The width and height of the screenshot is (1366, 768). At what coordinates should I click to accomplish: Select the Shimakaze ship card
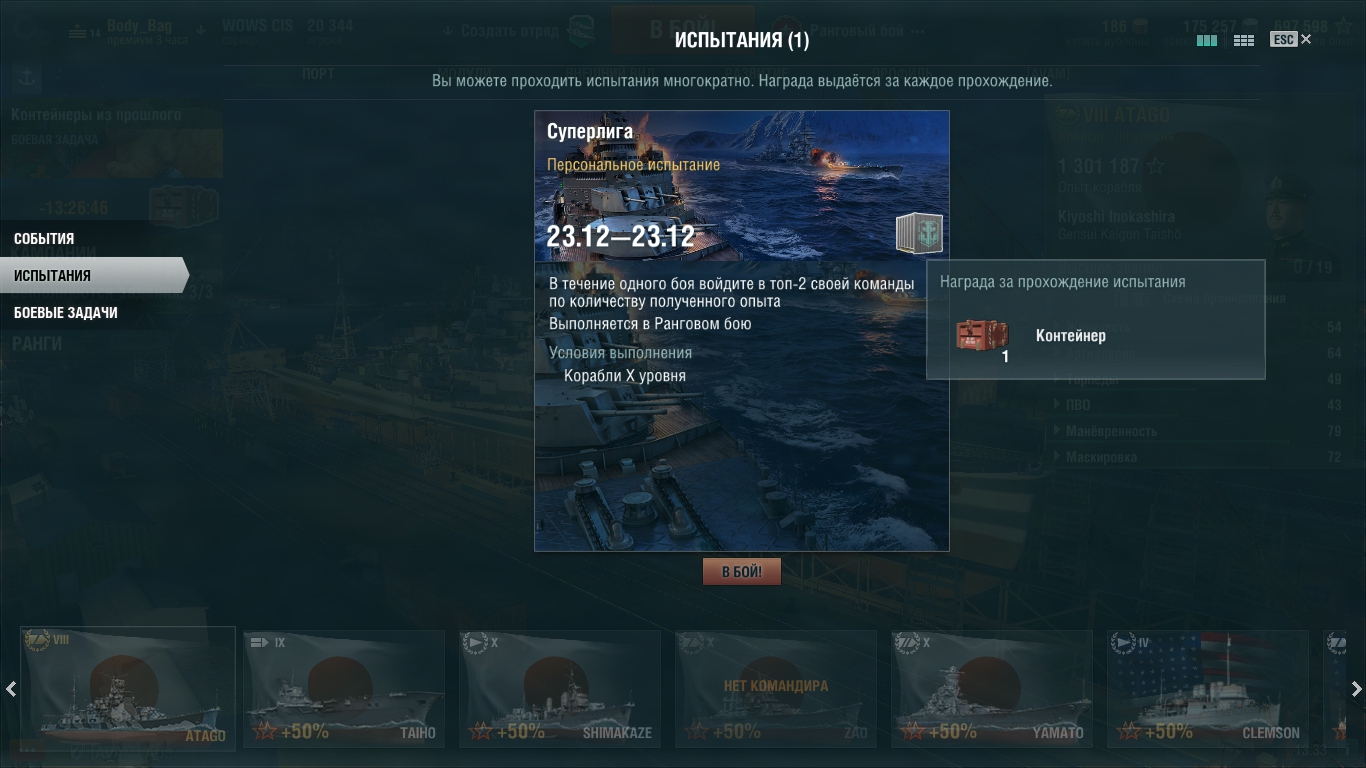[x=560, y=689]
